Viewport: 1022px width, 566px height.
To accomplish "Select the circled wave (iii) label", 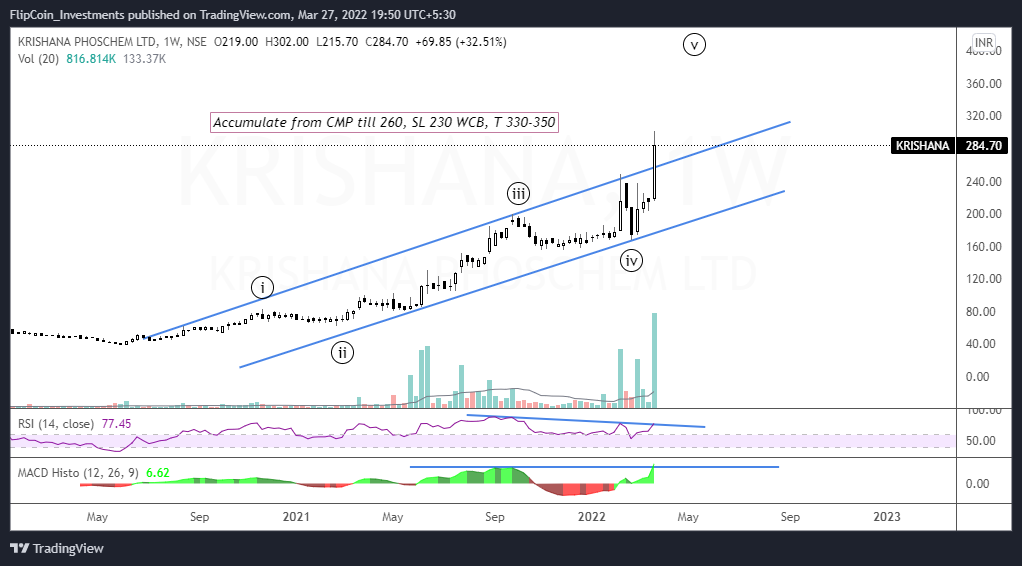I will pyautogui.click(x=519, y=194).
